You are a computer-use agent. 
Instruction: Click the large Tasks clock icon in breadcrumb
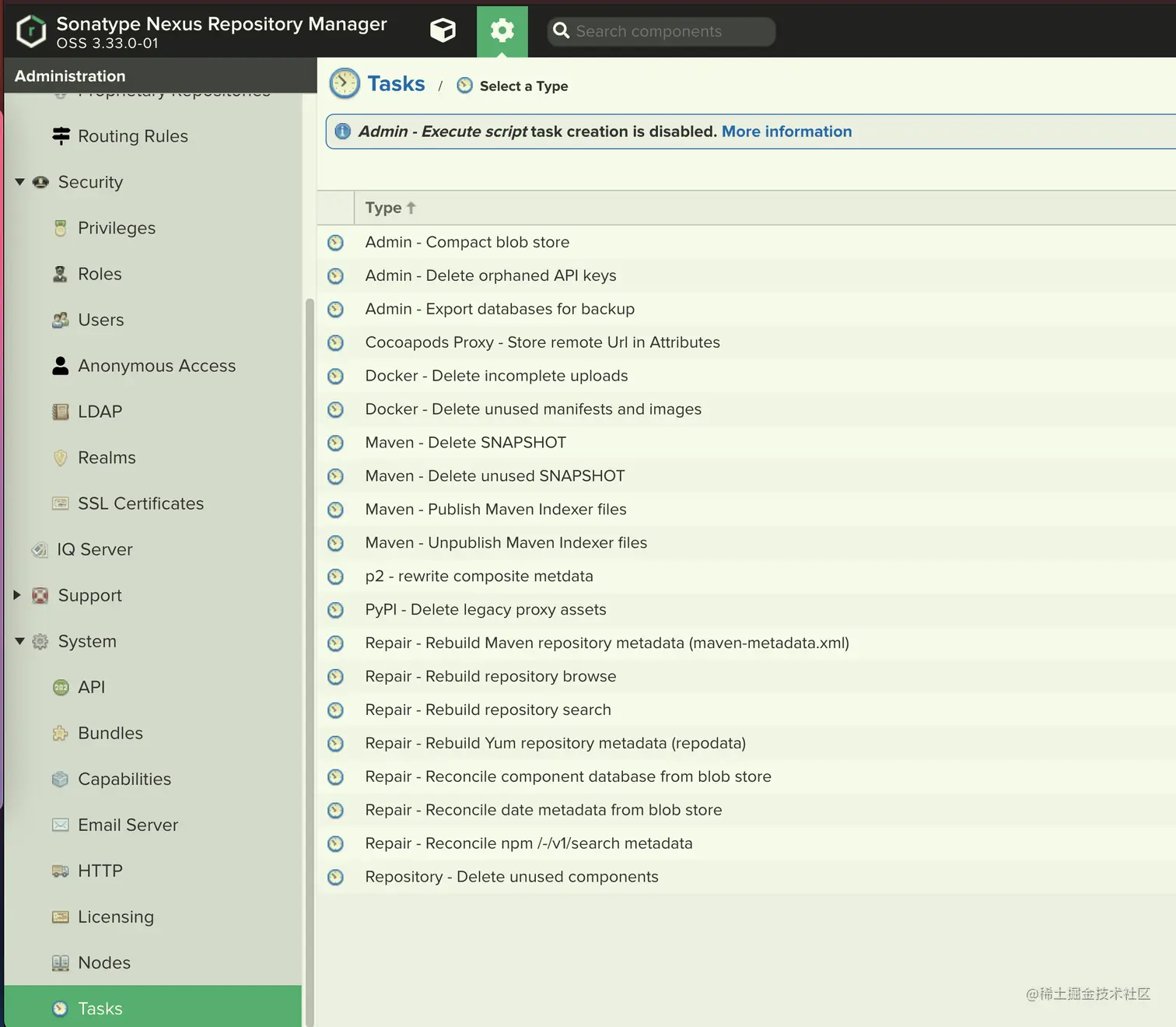tap(345, 84)
